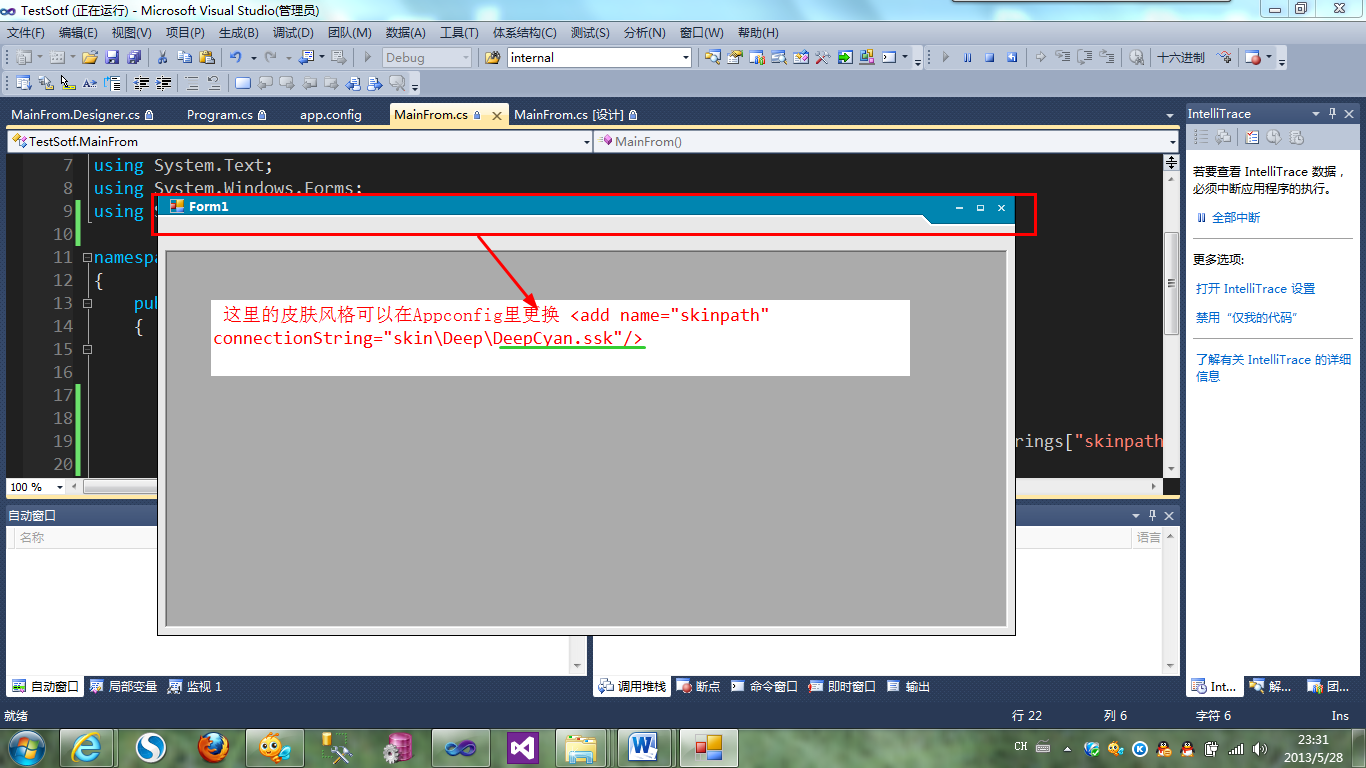This screenshot has width=1366, height=768.
Task: Open the TestSotf.MainFrom class dropdown
Action: (x=587, y=142)
